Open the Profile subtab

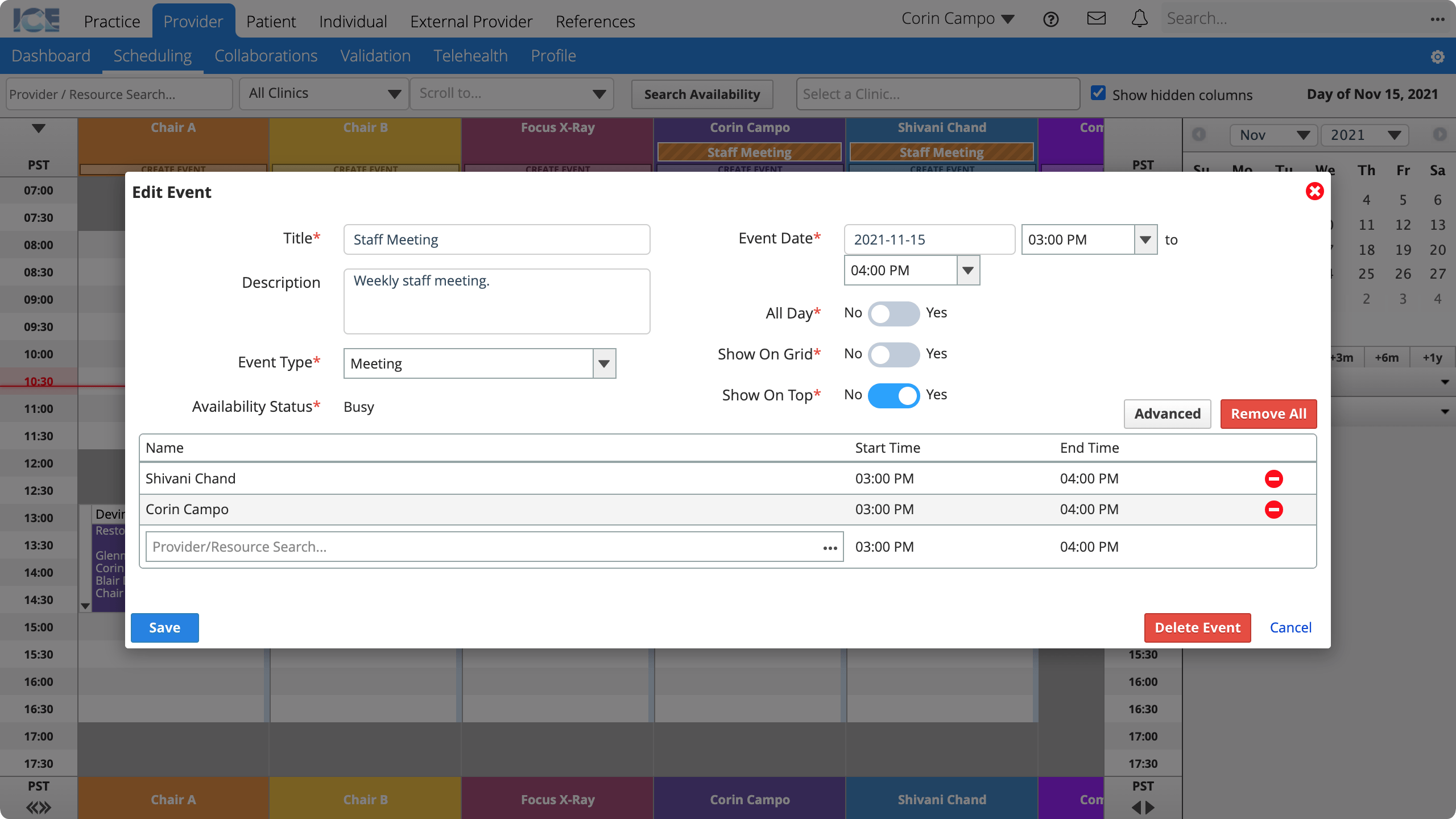point(553,56)
